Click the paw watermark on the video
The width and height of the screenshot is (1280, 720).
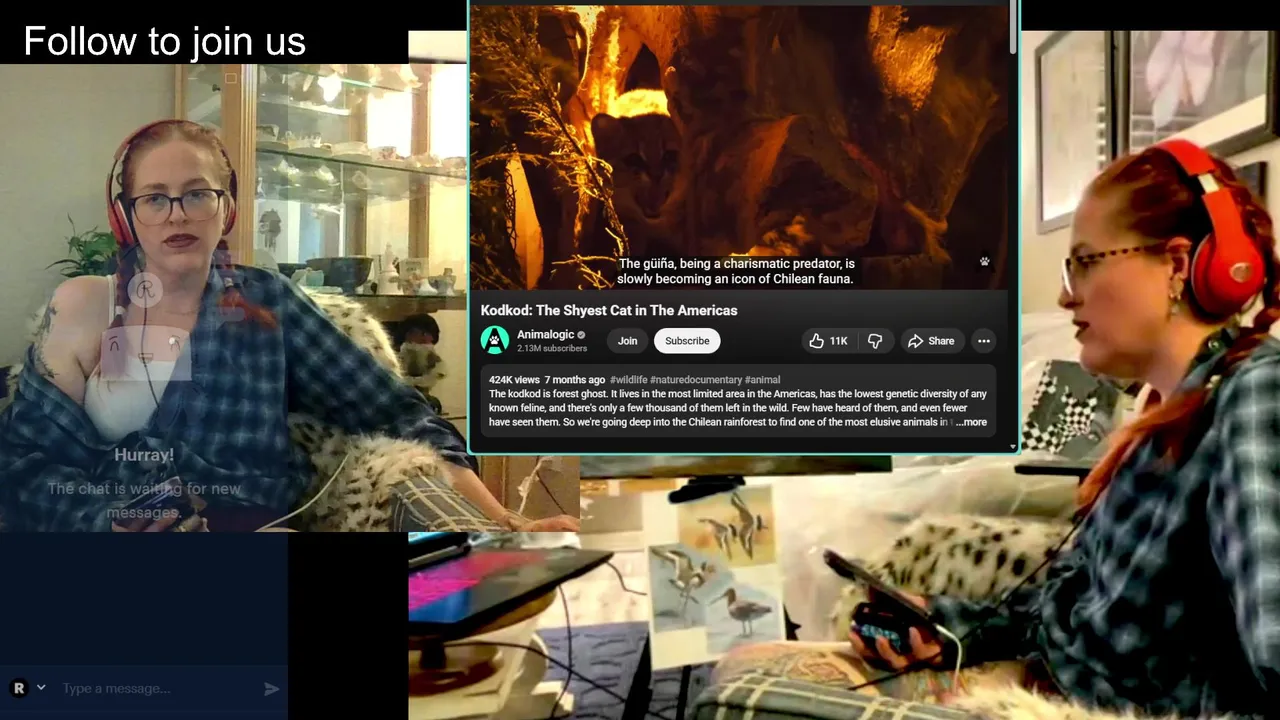click(984, 262)
